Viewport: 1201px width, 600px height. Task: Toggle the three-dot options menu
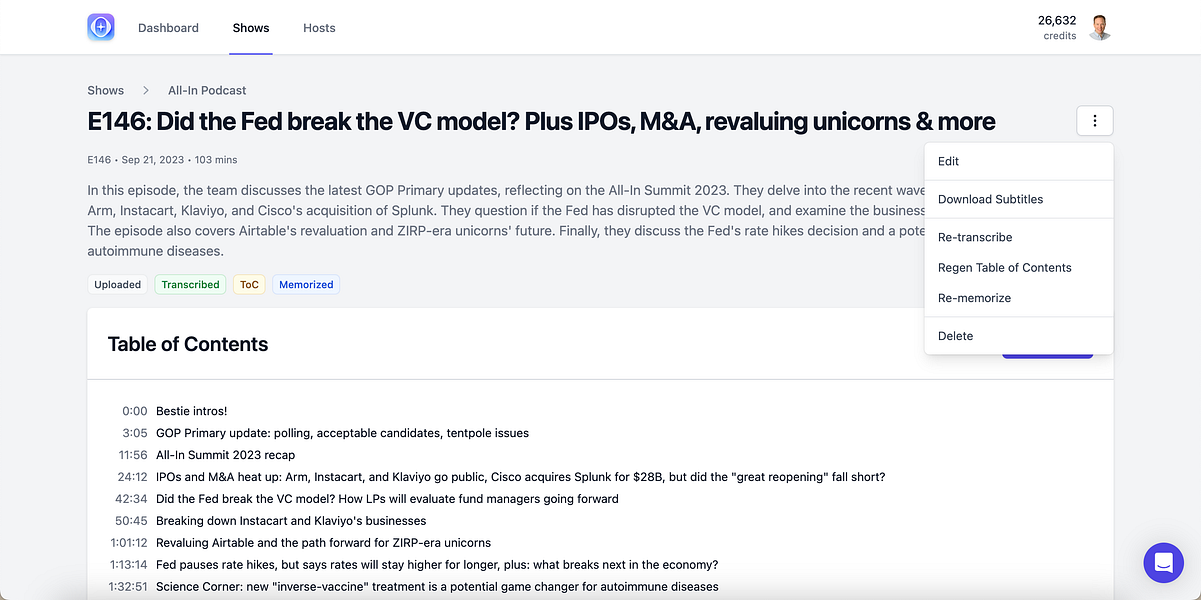1095,121
